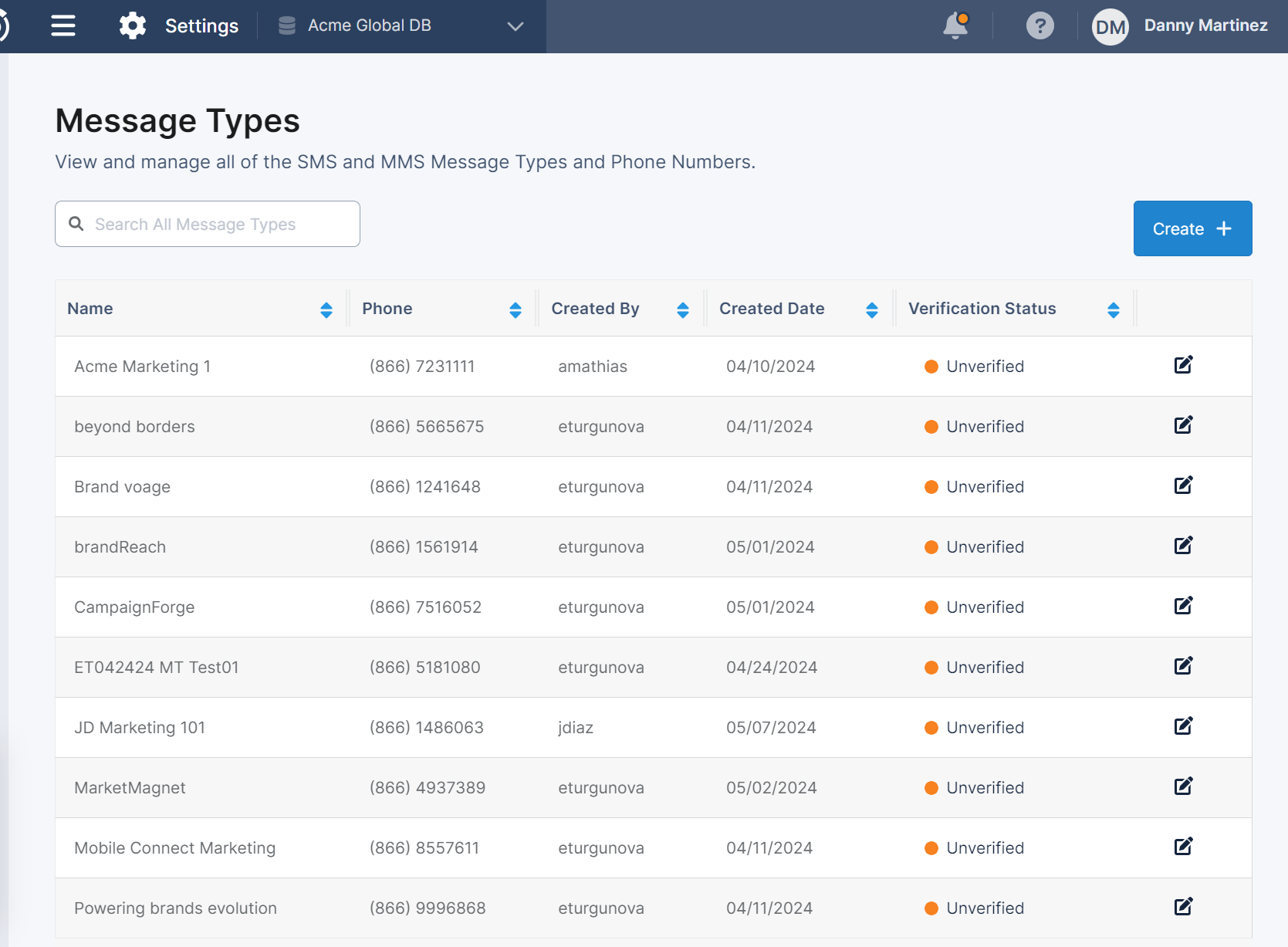Open the help question mark icon
Image resolution: width=1288 pixels, height=947 pixels.
[1040, 25]
